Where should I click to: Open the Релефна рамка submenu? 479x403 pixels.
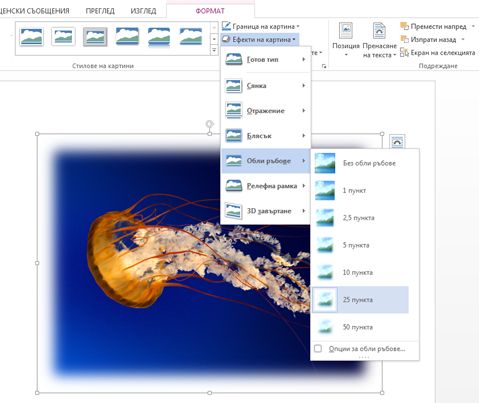tap(266, 186)
